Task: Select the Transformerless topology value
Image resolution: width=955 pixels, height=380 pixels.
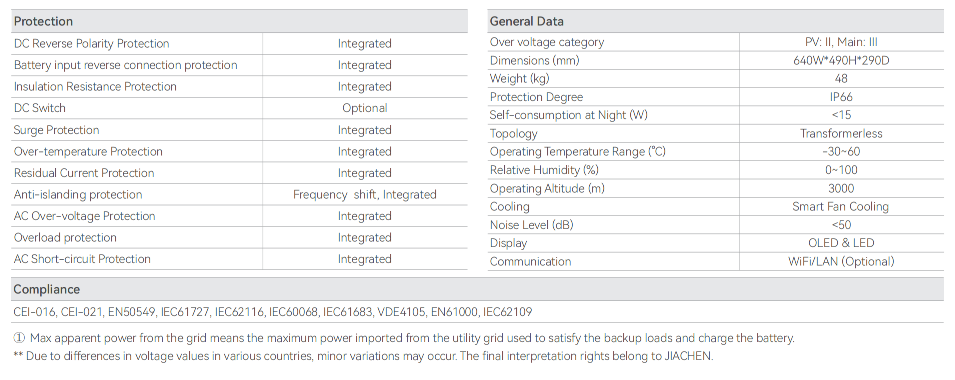Action: [842, 134]
